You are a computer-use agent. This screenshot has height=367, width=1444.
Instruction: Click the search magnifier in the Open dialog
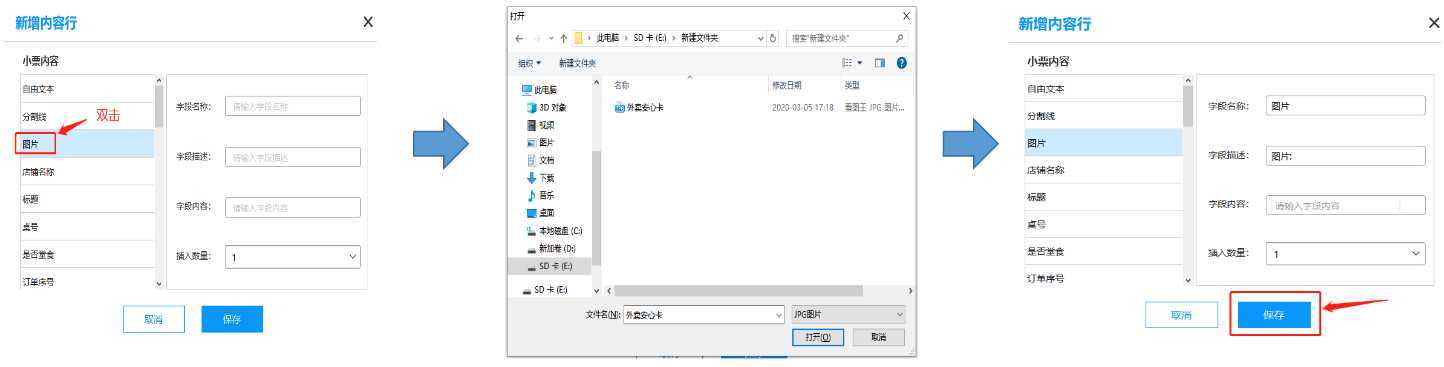[900, 38]
